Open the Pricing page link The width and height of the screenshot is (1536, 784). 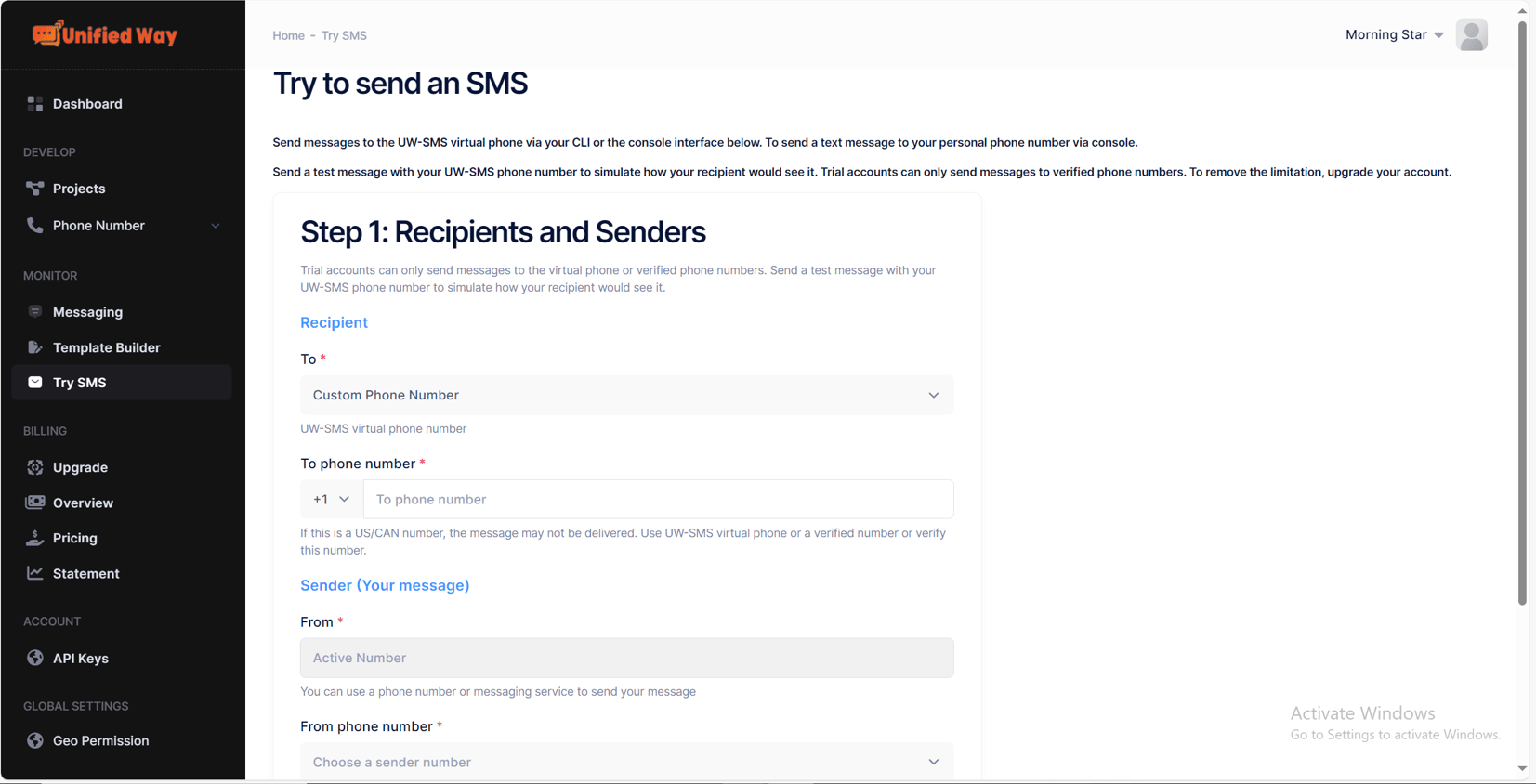pyautogui.click(x=74, y=538)
